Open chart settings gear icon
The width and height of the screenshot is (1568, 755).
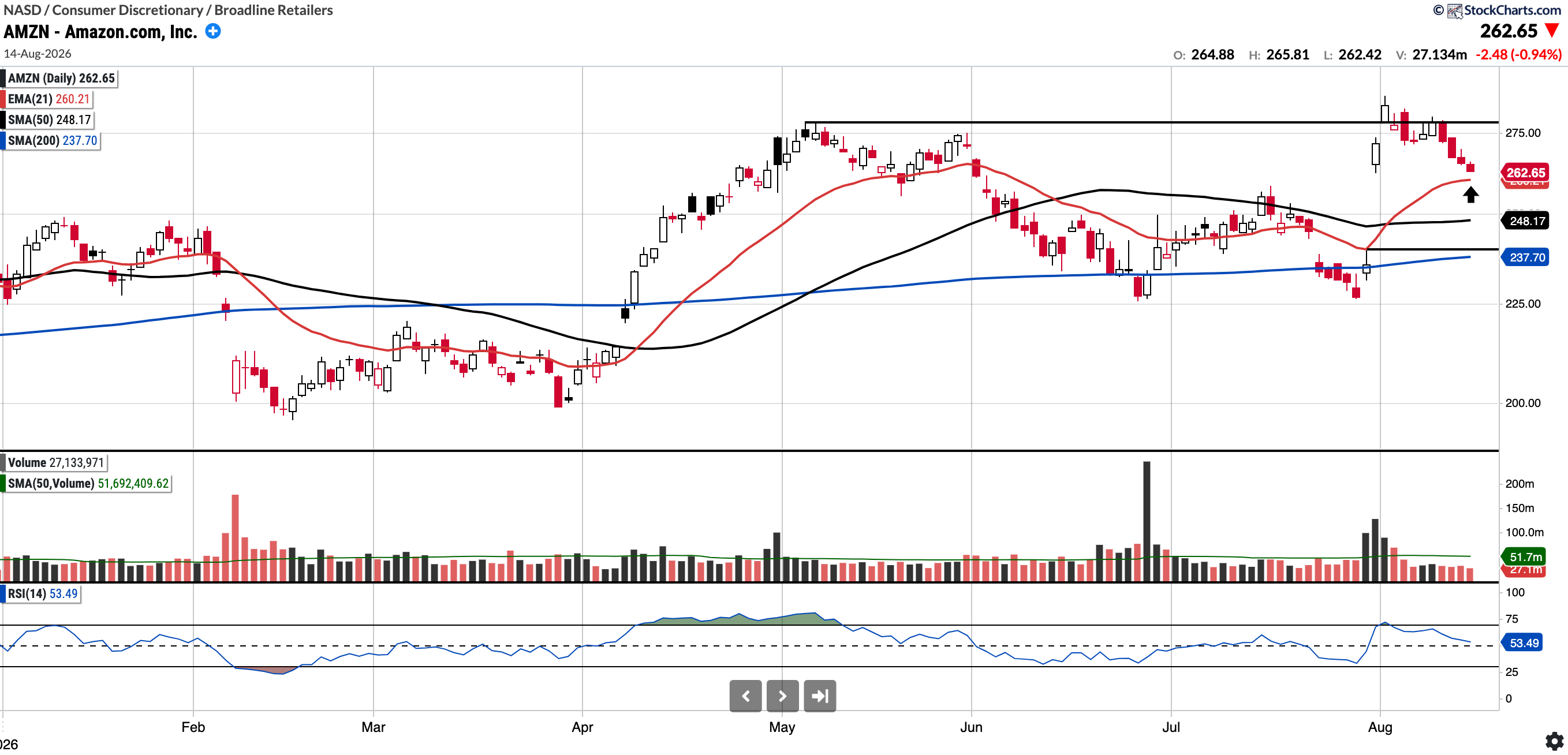point(1554,741)
